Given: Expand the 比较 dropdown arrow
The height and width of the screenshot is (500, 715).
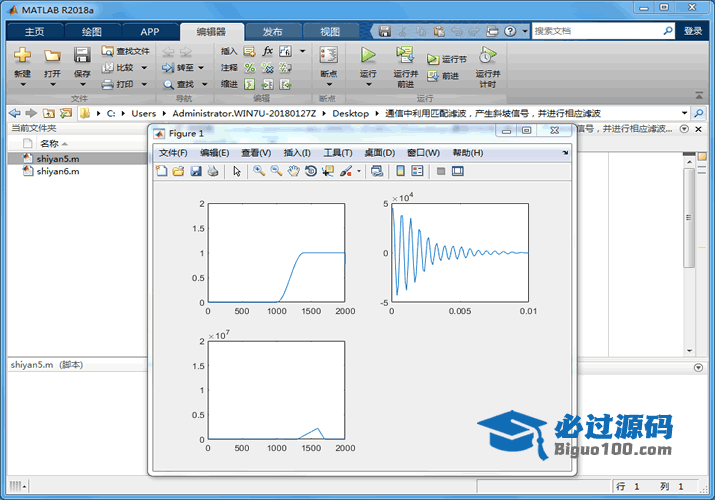Looking at the screenshot, I should tap(144, 68).
